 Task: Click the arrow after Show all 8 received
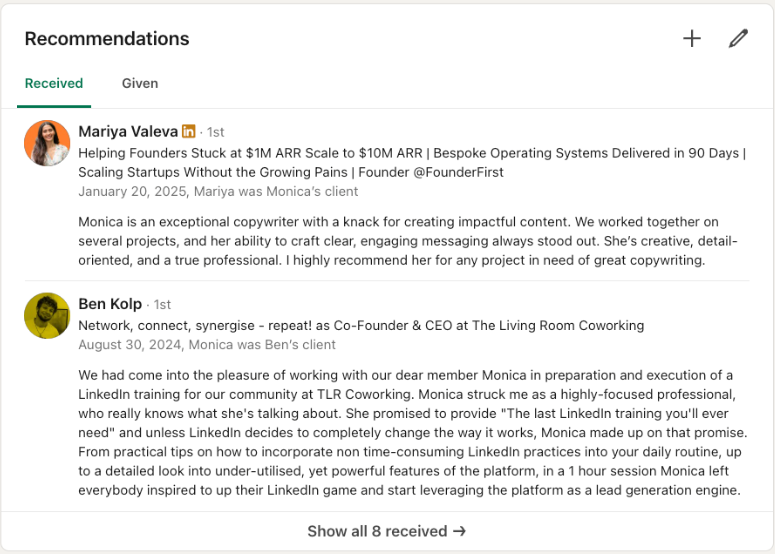point(459,531)
